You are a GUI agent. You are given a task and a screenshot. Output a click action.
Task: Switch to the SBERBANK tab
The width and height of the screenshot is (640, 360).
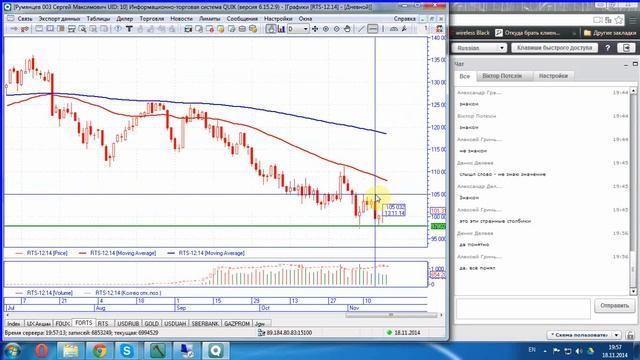[x=205, y=324]
